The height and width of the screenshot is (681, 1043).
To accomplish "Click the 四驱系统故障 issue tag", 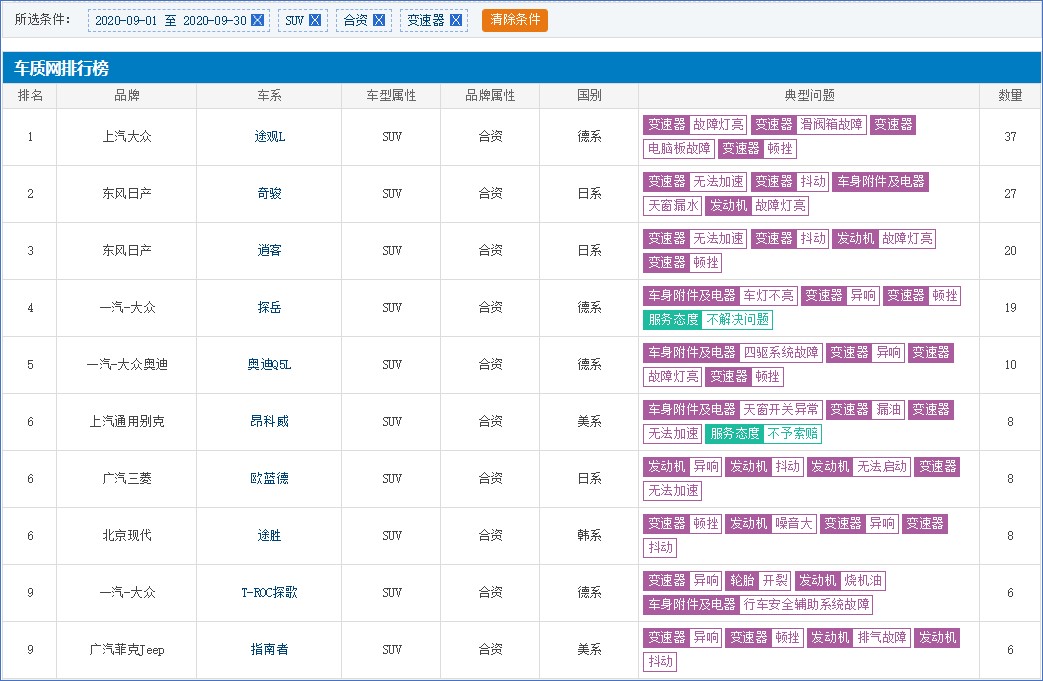I will (x=782, y=353).
